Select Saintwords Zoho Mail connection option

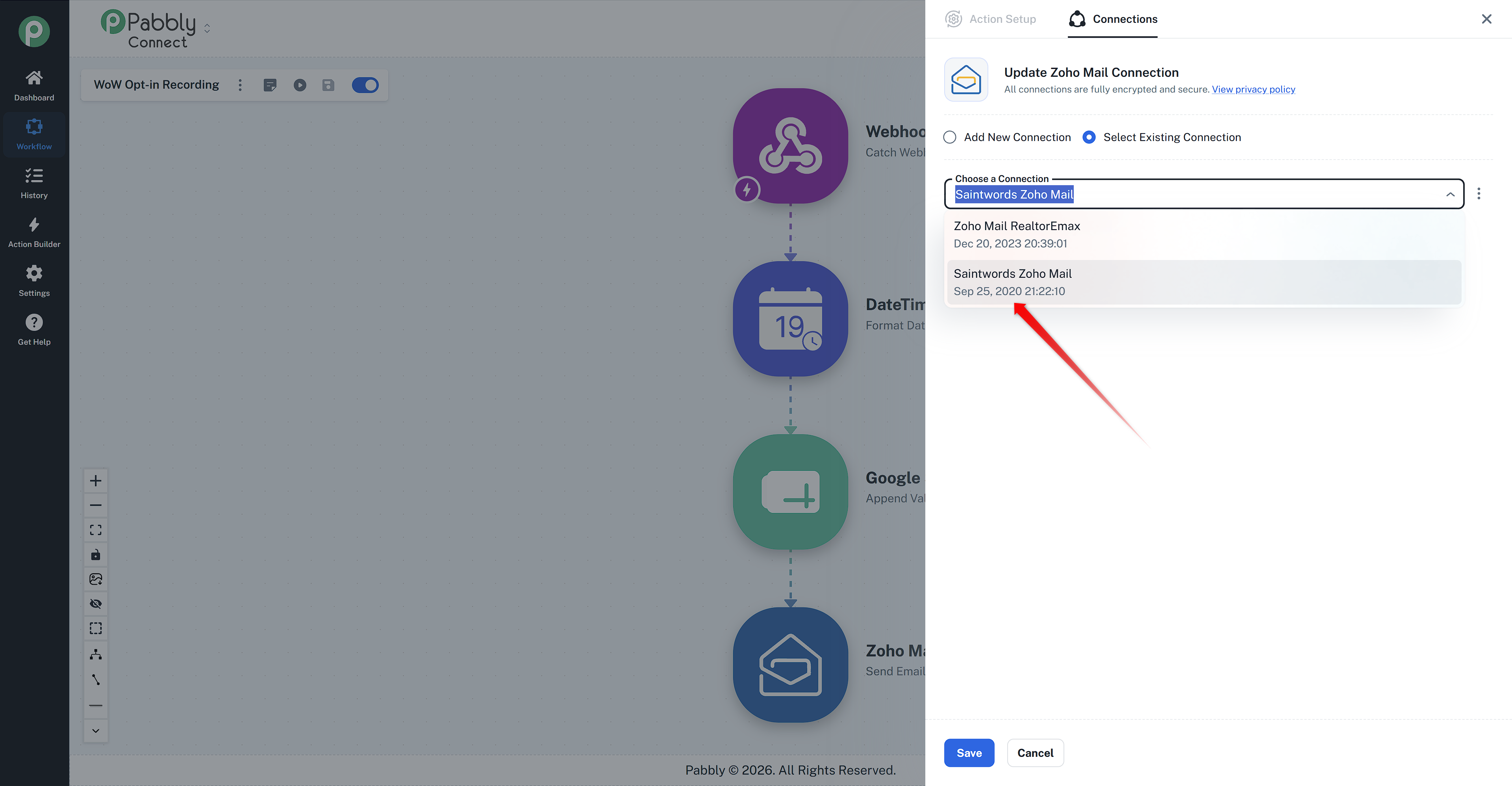(x=1204, y=282)
